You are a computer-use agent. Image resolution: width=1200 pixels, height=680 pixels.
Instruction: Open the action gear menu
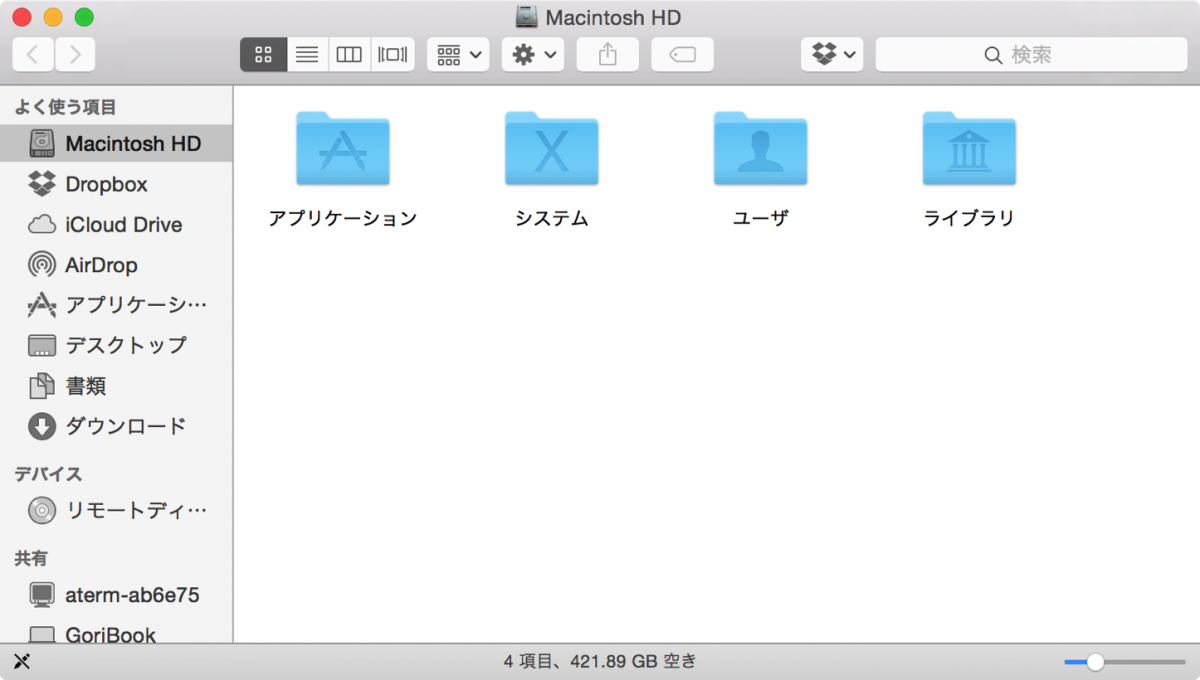pyautogui.click(x=532, y=54)
